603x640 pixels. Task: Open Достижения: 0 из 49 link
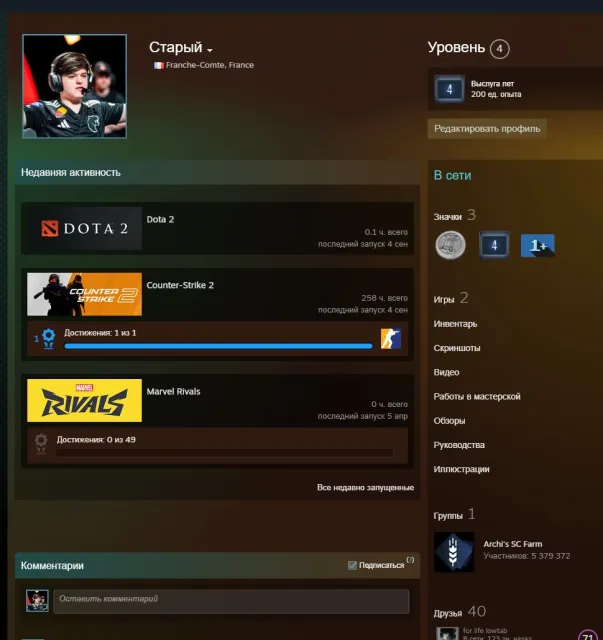click(x=96, y=440)
